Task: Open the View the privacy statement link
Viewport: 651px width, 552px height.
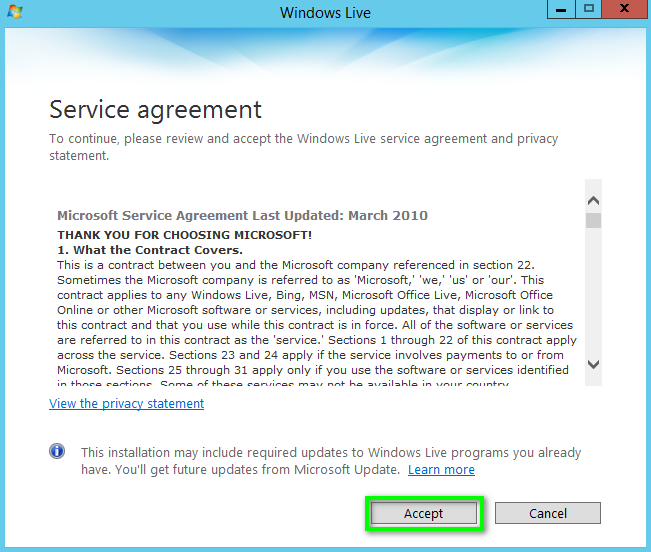Action: click(126, 403)
